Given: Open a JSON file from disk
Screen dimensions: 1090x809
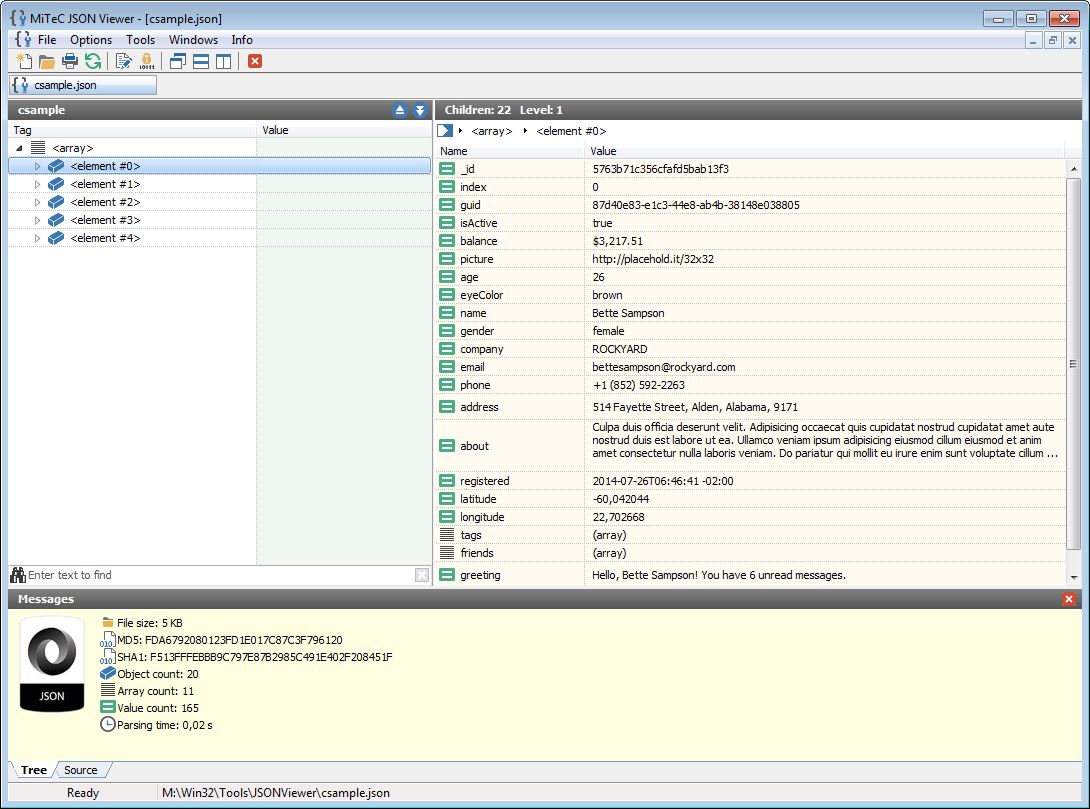Looking at the screenshot, I should [46, 61].
